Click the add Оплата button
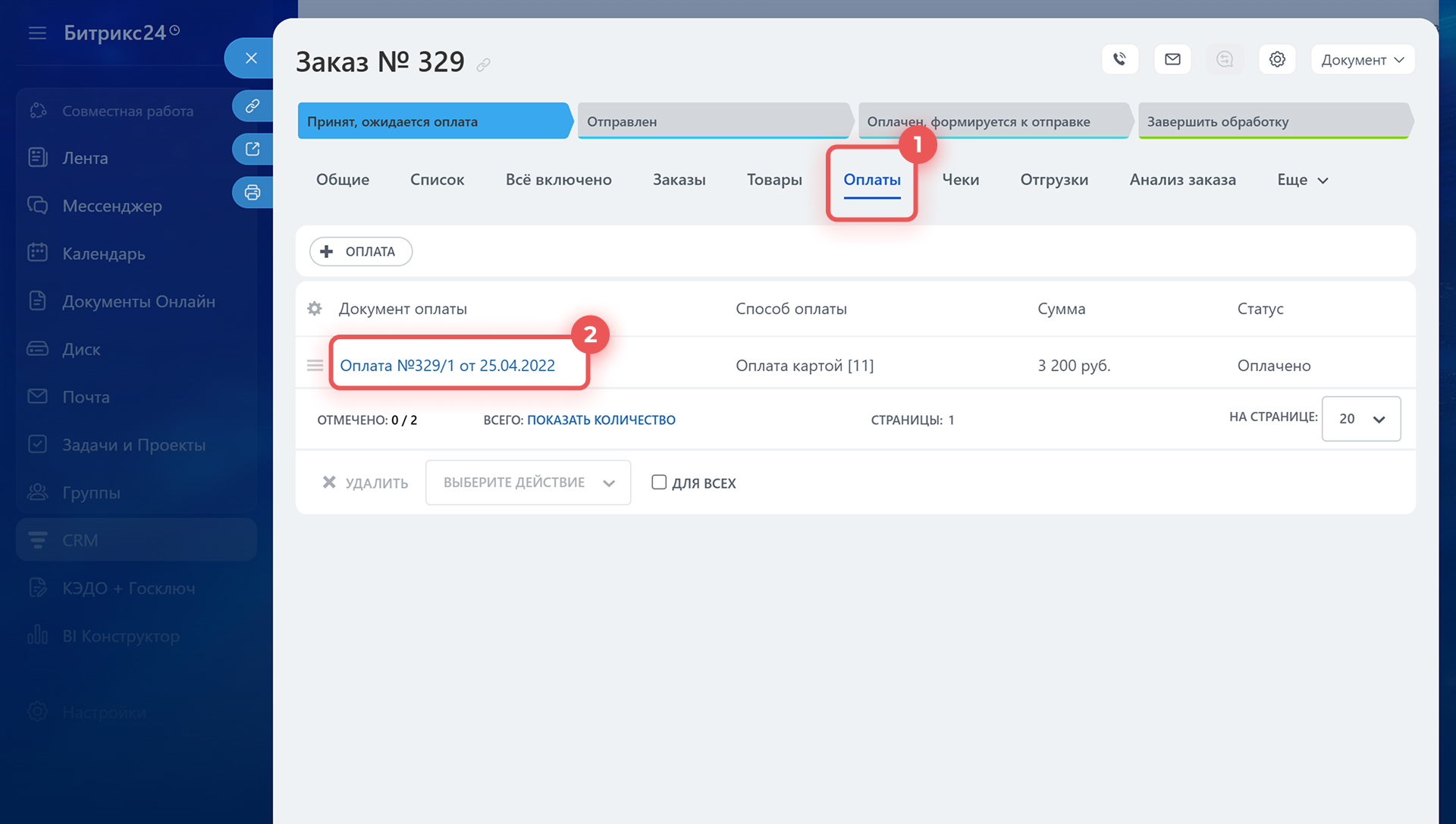This screenshot has width=1456, height=824. [360, 252]
